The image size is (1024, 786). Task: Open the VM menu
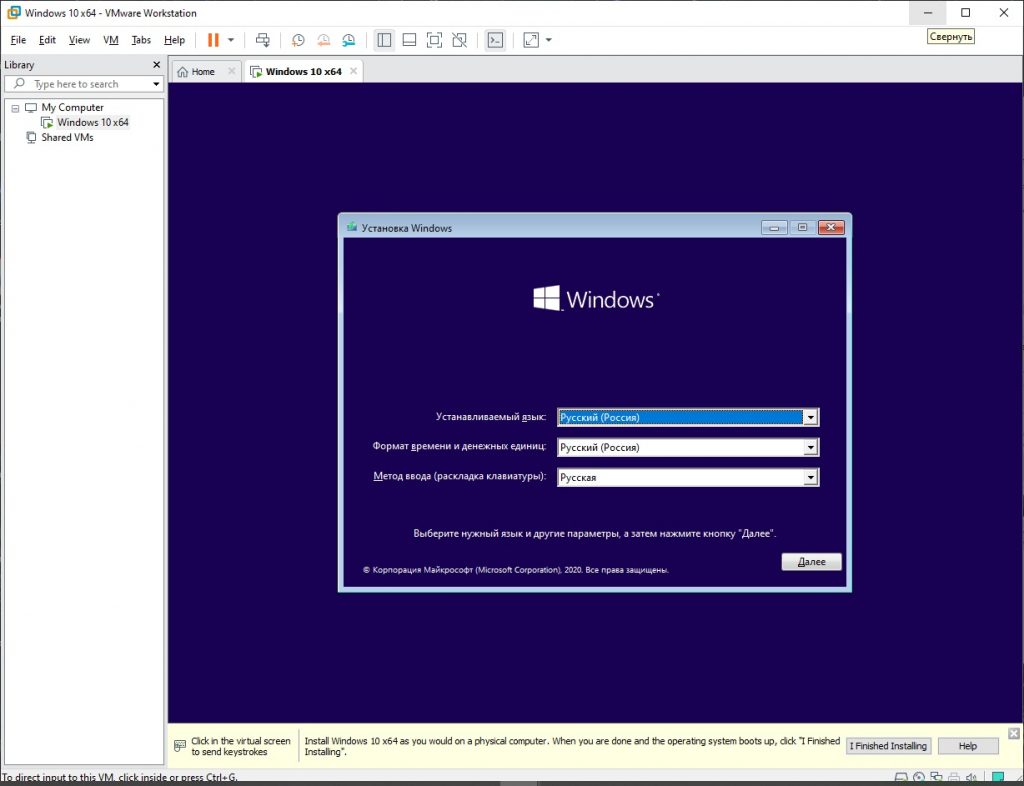point(110,40)
